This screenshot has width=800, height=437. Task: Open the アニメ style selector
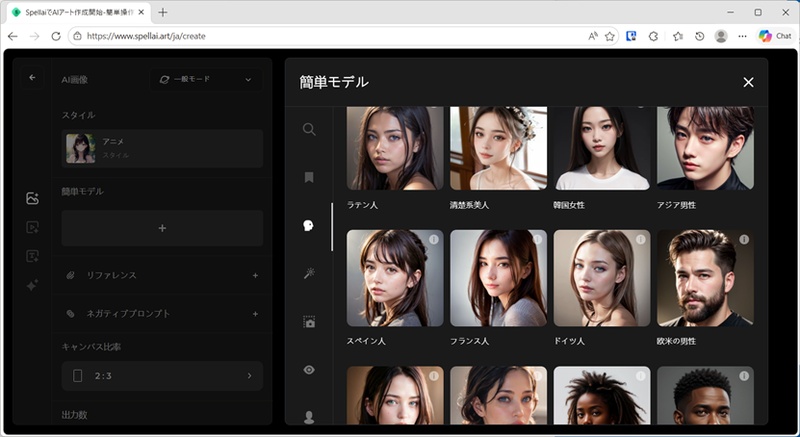pos(162,148)
